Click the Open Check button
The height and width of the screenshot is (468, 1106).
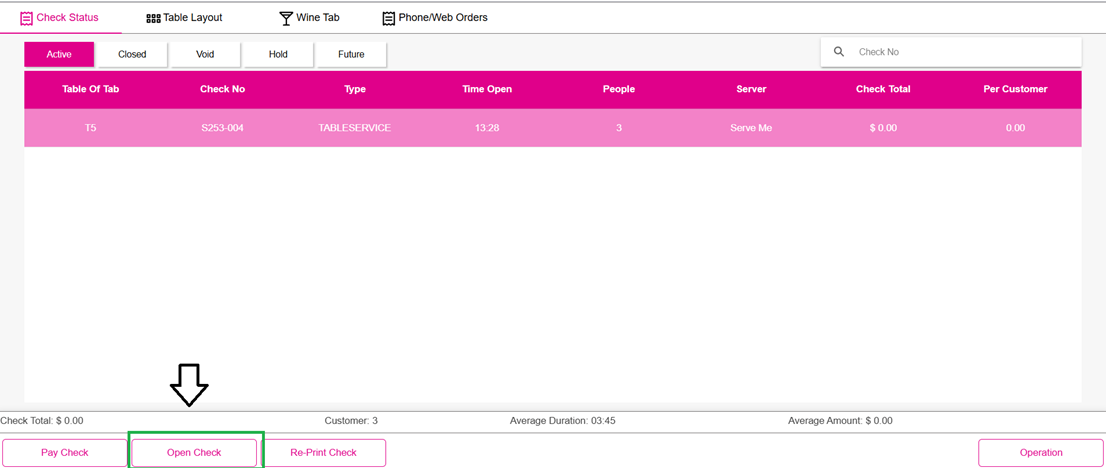(x=194, y=452)
